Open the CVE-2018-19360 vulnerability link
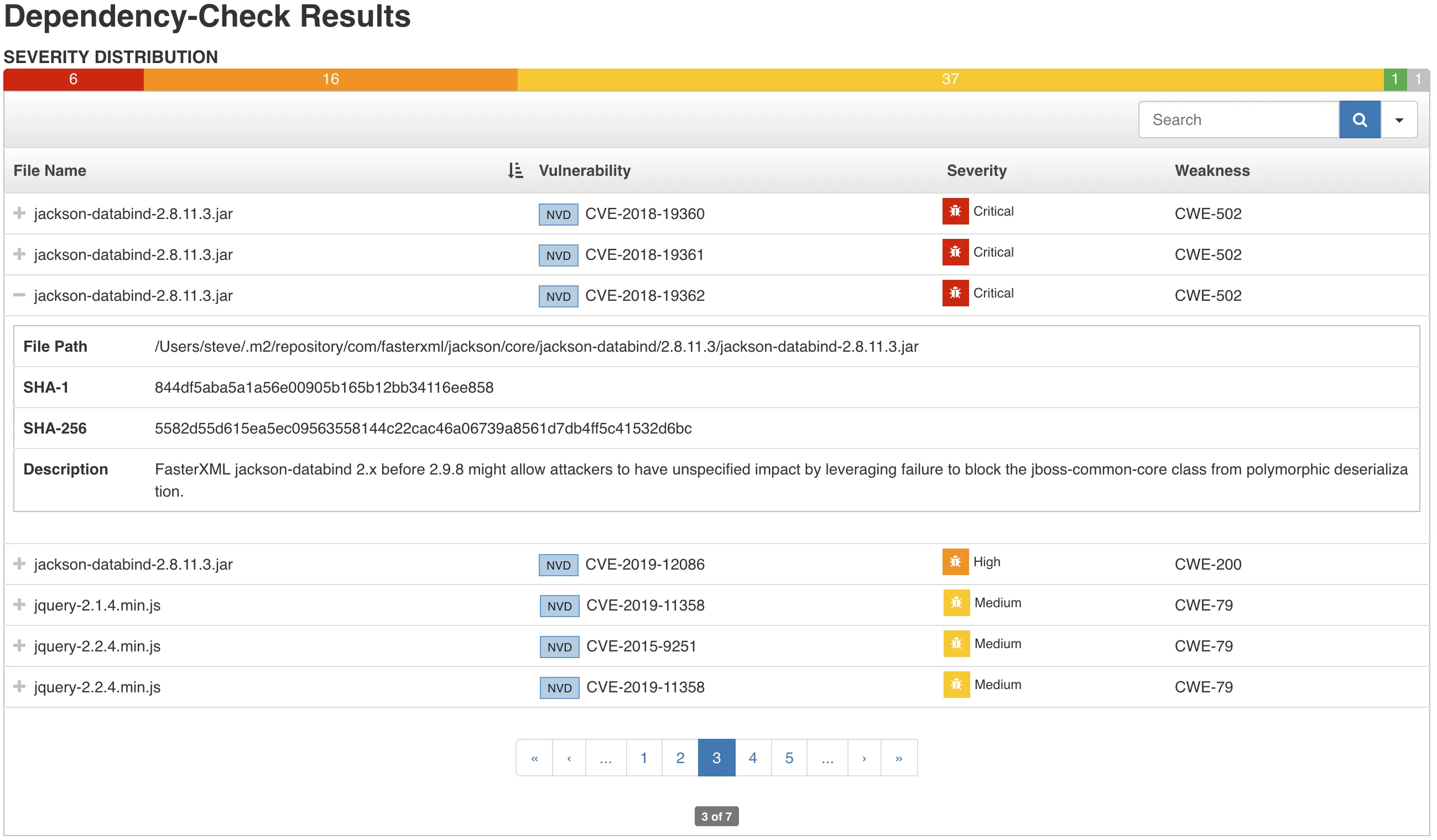 [645, 214]
